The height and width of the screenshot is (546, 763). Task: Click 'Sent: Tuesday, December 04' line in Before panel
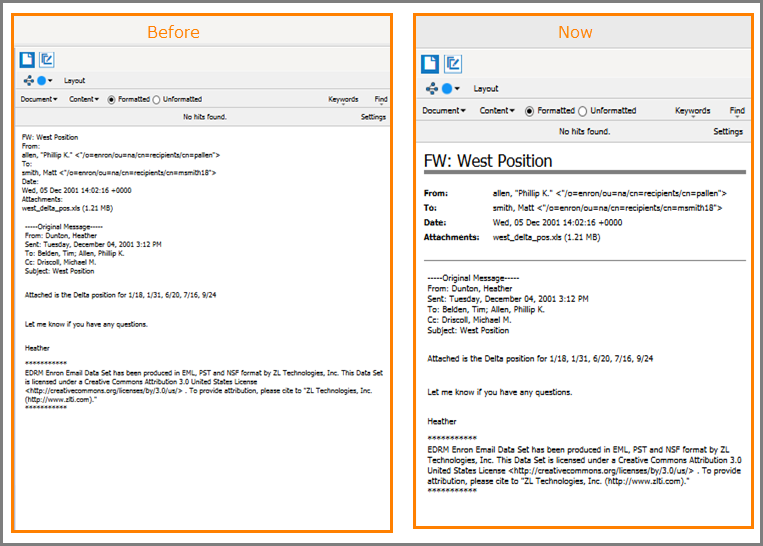coord(93,244)
